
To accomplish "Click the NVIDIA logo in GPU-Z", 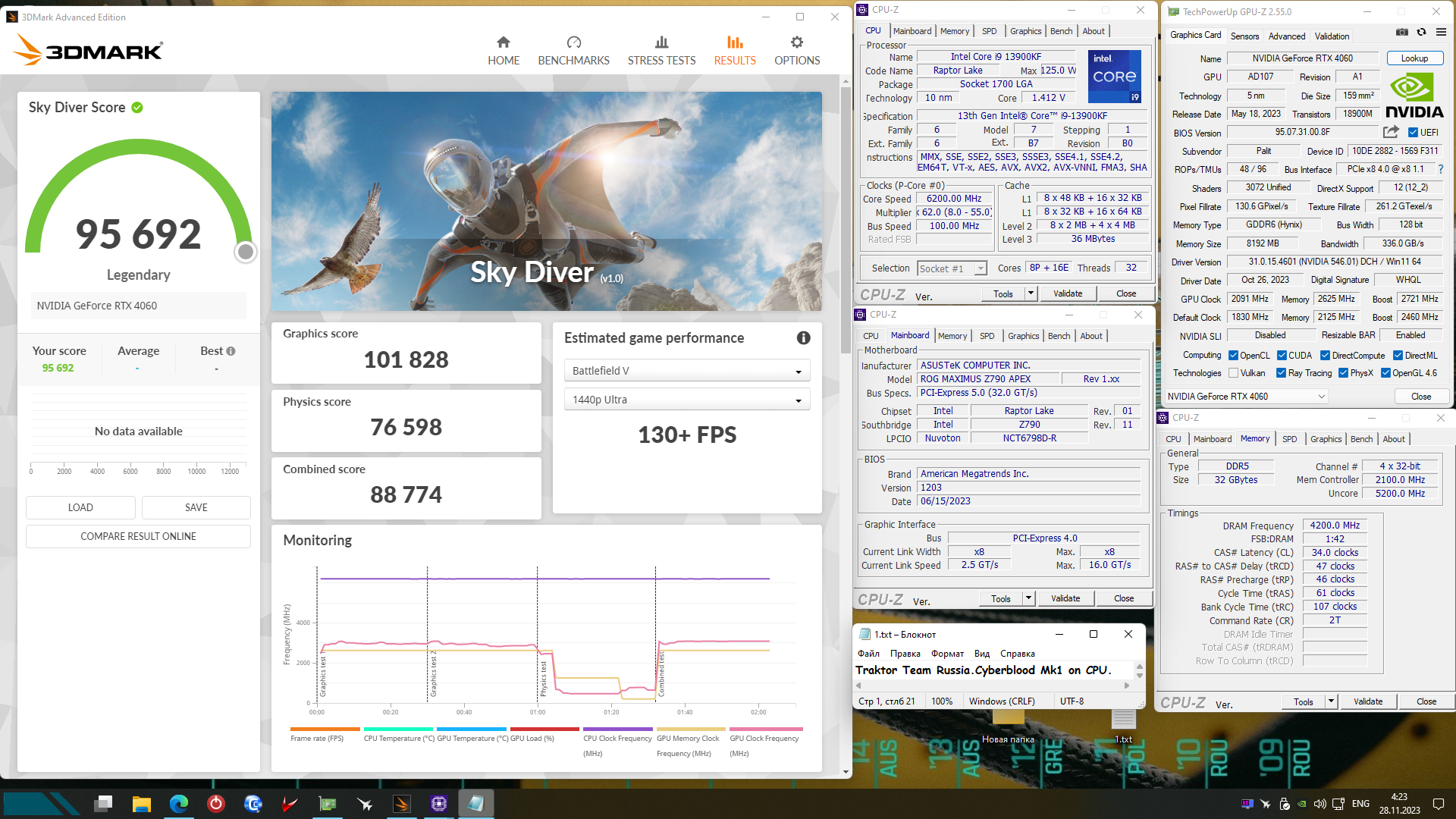I will (1415, 95).
